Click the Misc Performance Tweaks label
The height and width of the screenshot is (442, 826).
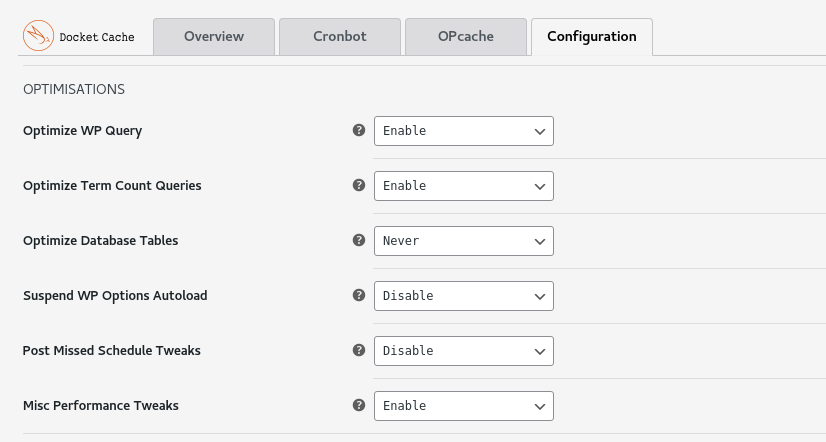point(101,405)
